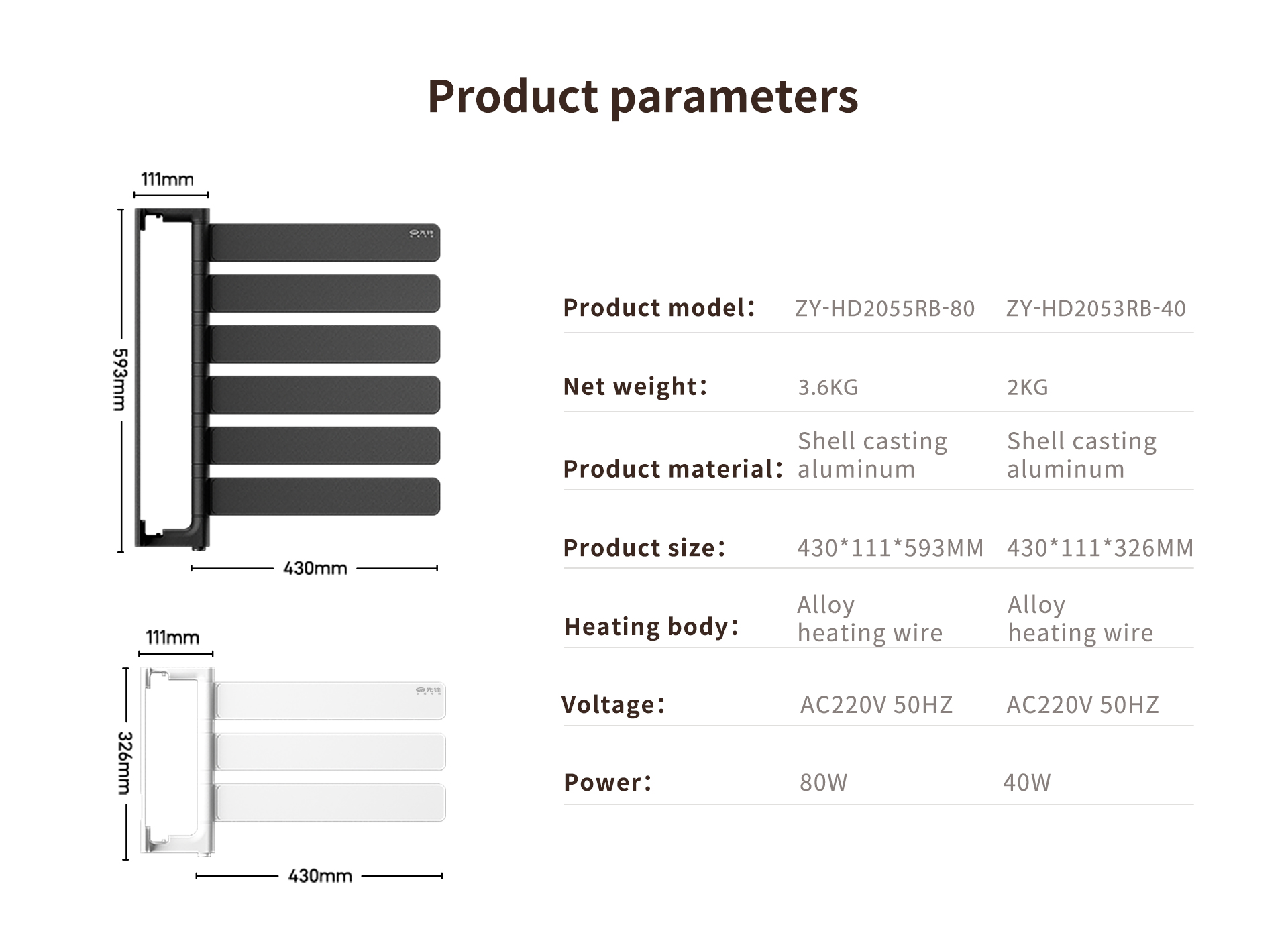Screen dimensions: 1288x939
Task: Select the 80W power value
Action: (824, 783)
